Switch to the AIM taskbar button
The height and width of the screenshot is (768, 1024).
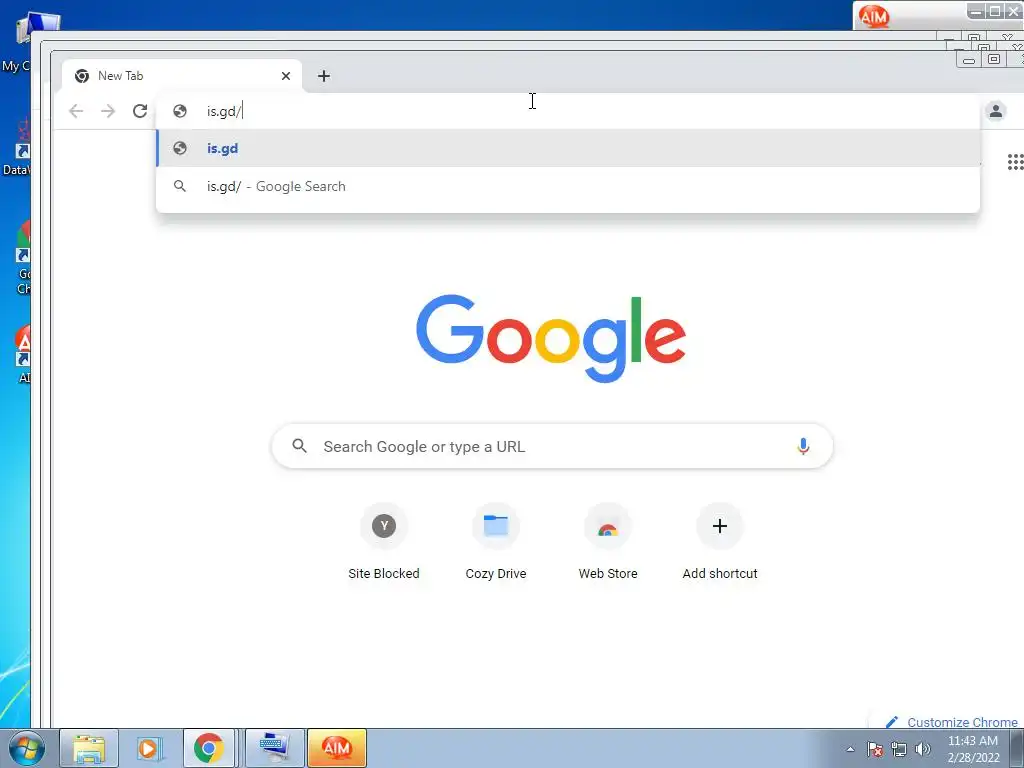point(337,748)
